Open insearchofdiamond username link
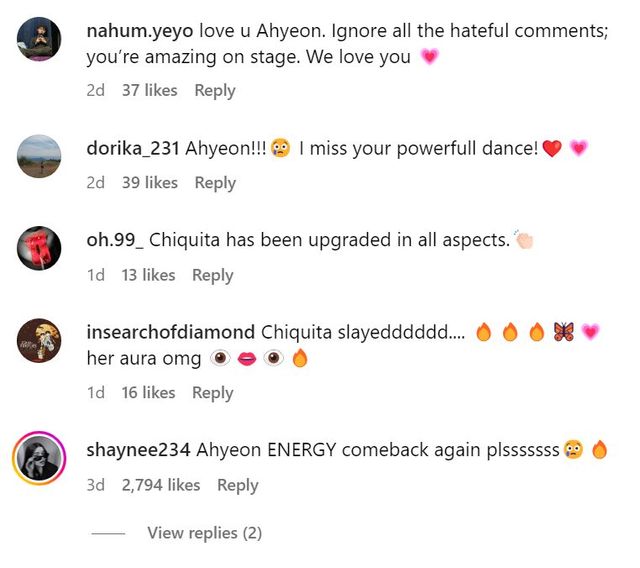The width and height of the screenshot is (640, 568). point(171,332)
